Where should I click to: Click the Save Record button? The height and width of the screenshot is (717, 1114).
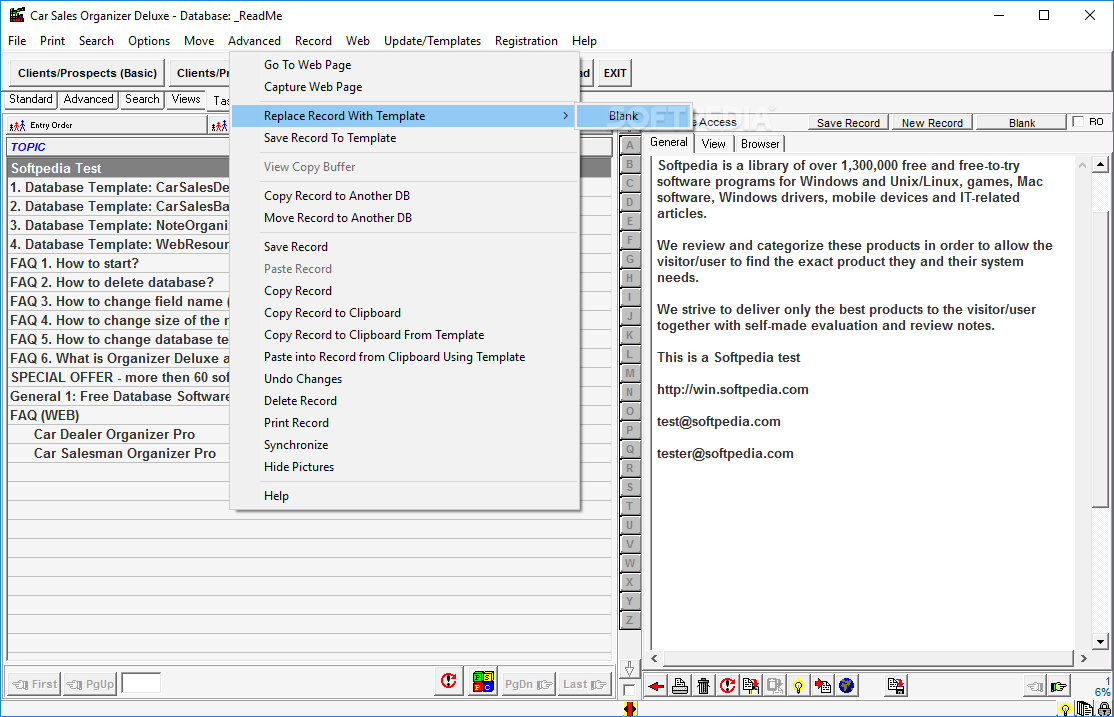[848, 123]
